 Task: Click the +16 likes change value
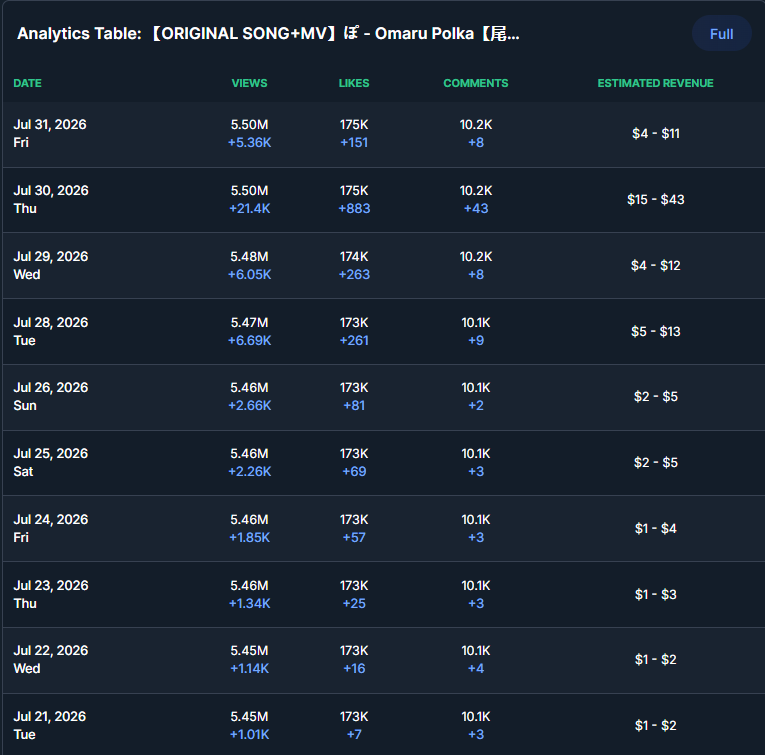pos(354,669)
